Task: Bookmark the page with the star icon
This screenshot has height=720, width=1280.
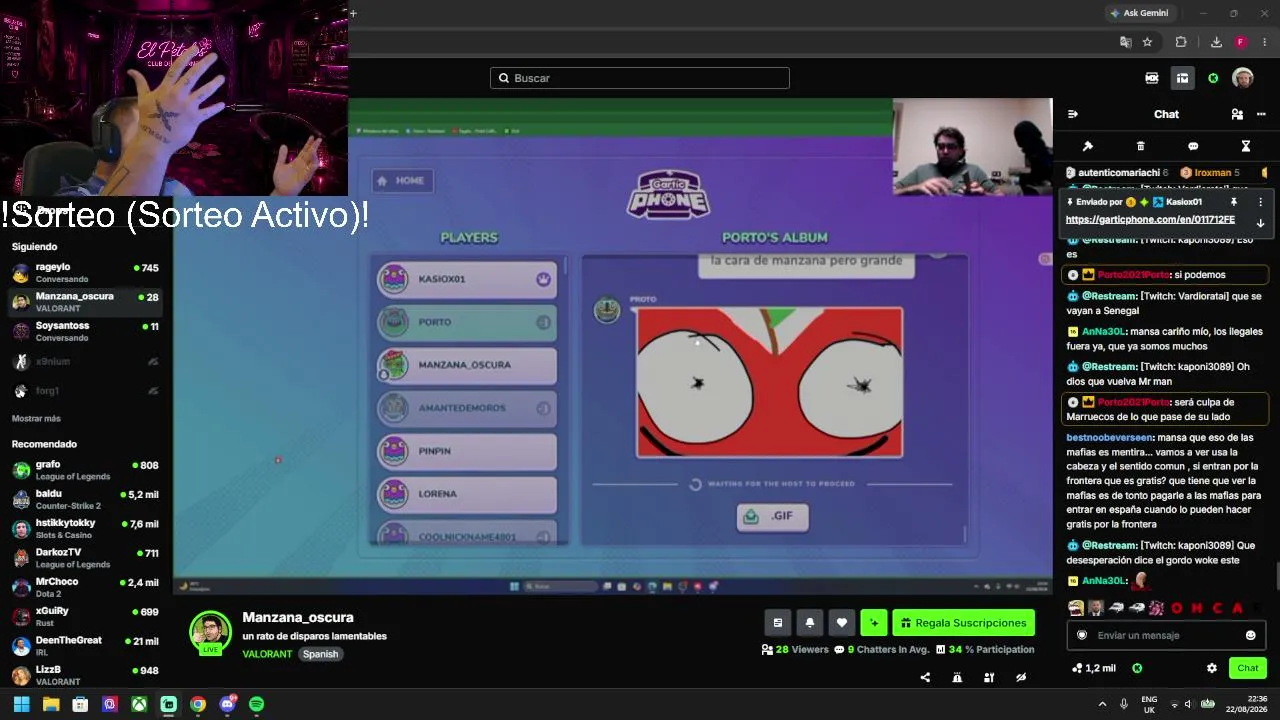Action: click(x=1147, y=42)
